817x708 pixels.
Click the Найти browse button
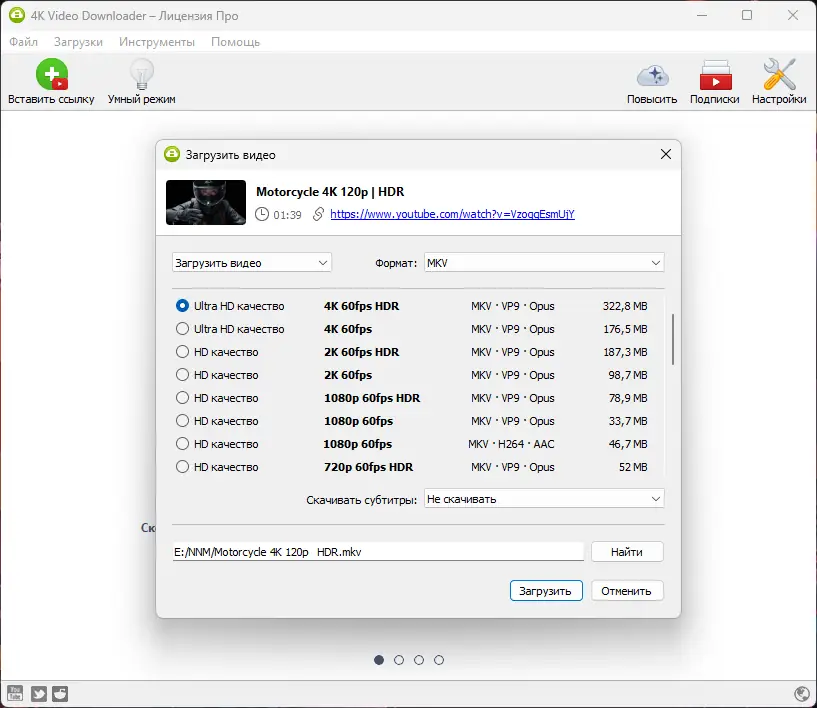(627, 552)
